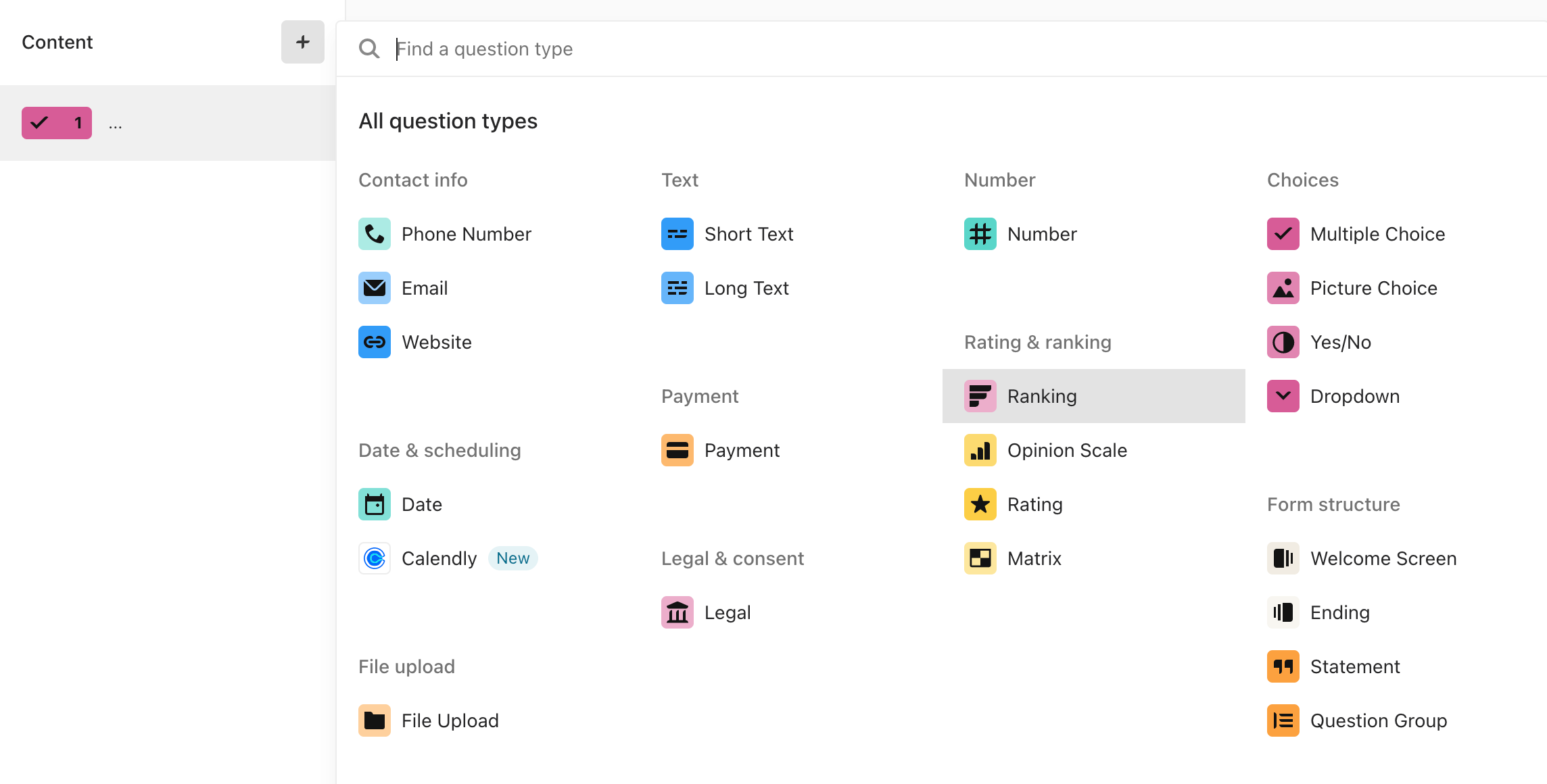Click the New badge beside Calendly
Image resolution: width=1547 pixels, height=784 pixels.
point(513,558)
